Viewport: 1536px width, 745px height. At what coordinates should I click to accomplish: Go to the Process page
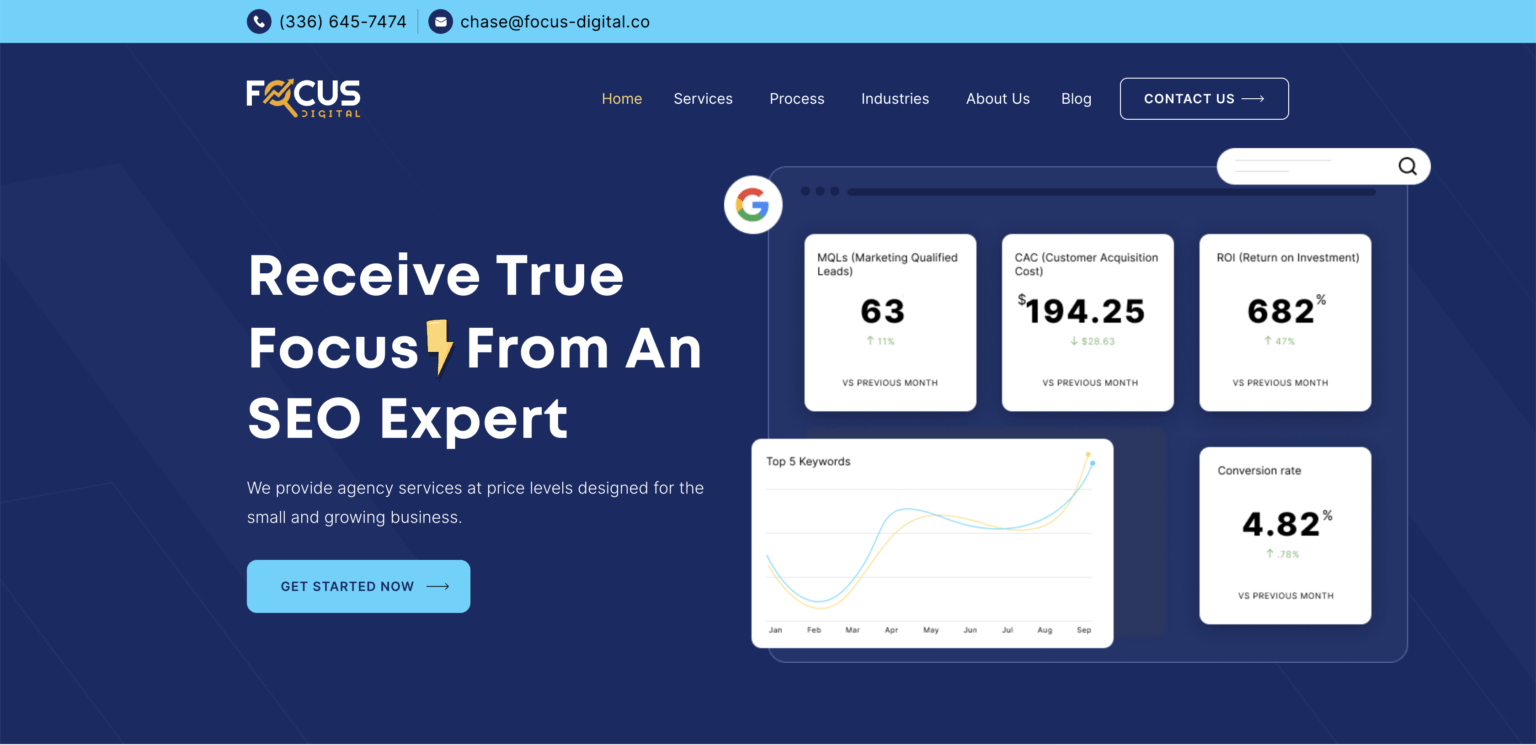pos(797,99)
